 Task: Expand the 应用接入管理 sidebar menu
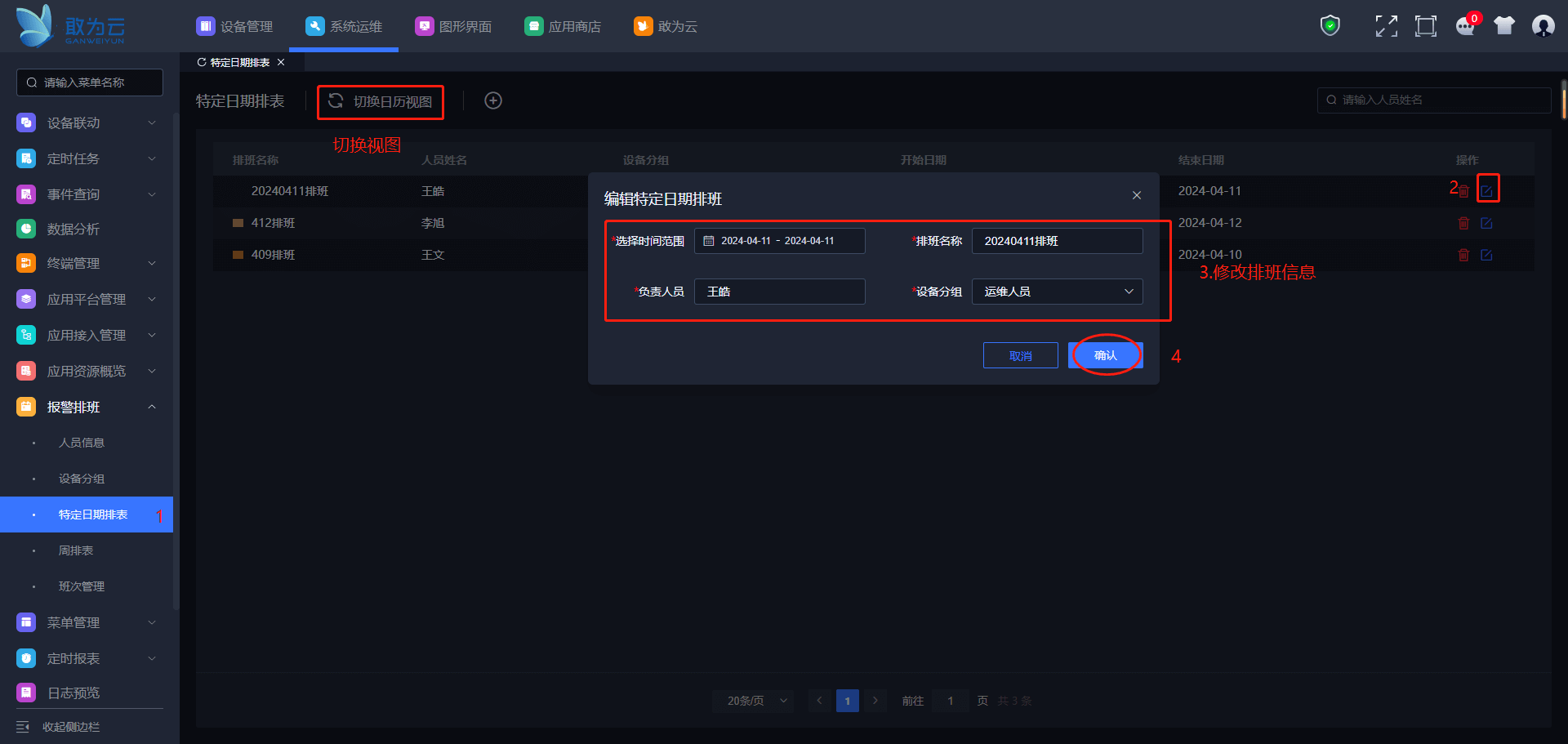pos(87,335)
